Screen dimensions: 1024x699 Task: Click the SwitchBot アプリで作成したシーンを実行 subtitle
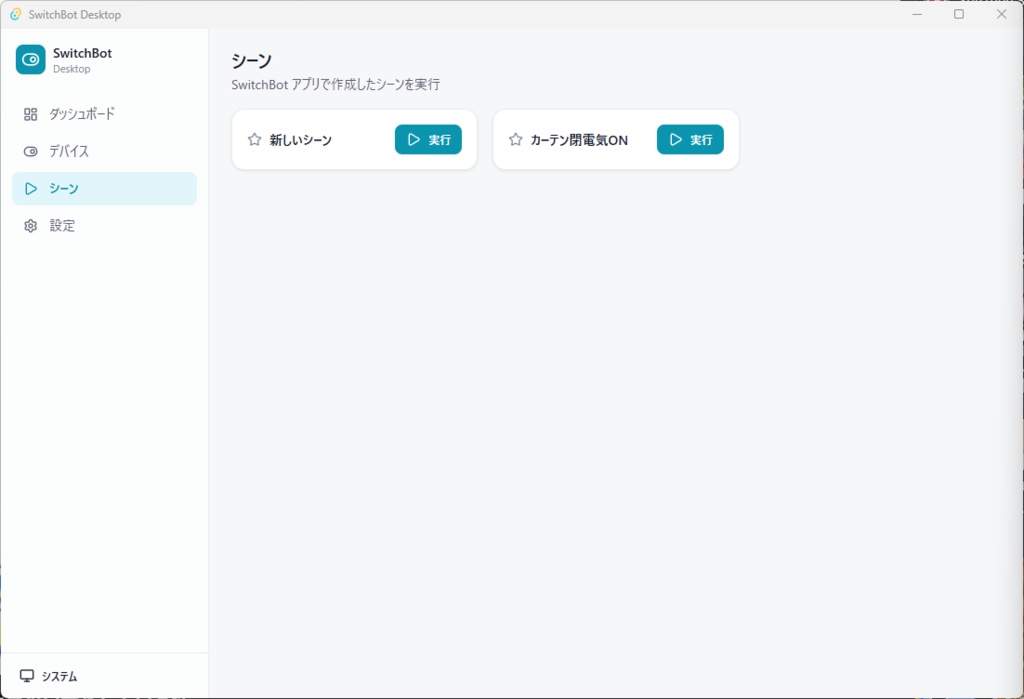pos(336,84)
